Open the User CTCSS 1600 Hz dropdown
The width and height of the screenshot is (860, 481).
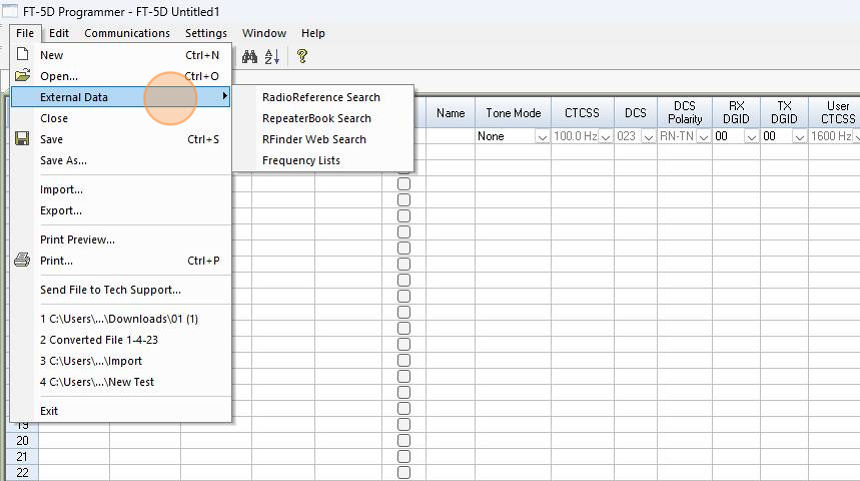coord(856,137)
